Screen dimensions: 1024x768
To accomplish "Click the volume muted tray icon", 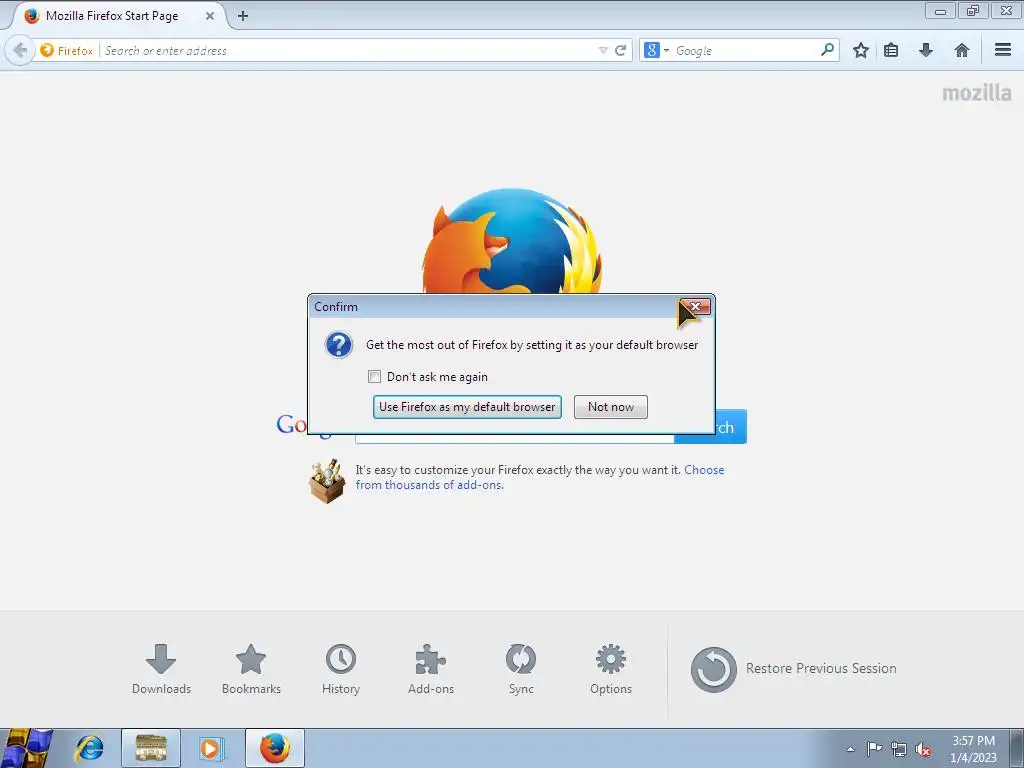I will point(923,750).
